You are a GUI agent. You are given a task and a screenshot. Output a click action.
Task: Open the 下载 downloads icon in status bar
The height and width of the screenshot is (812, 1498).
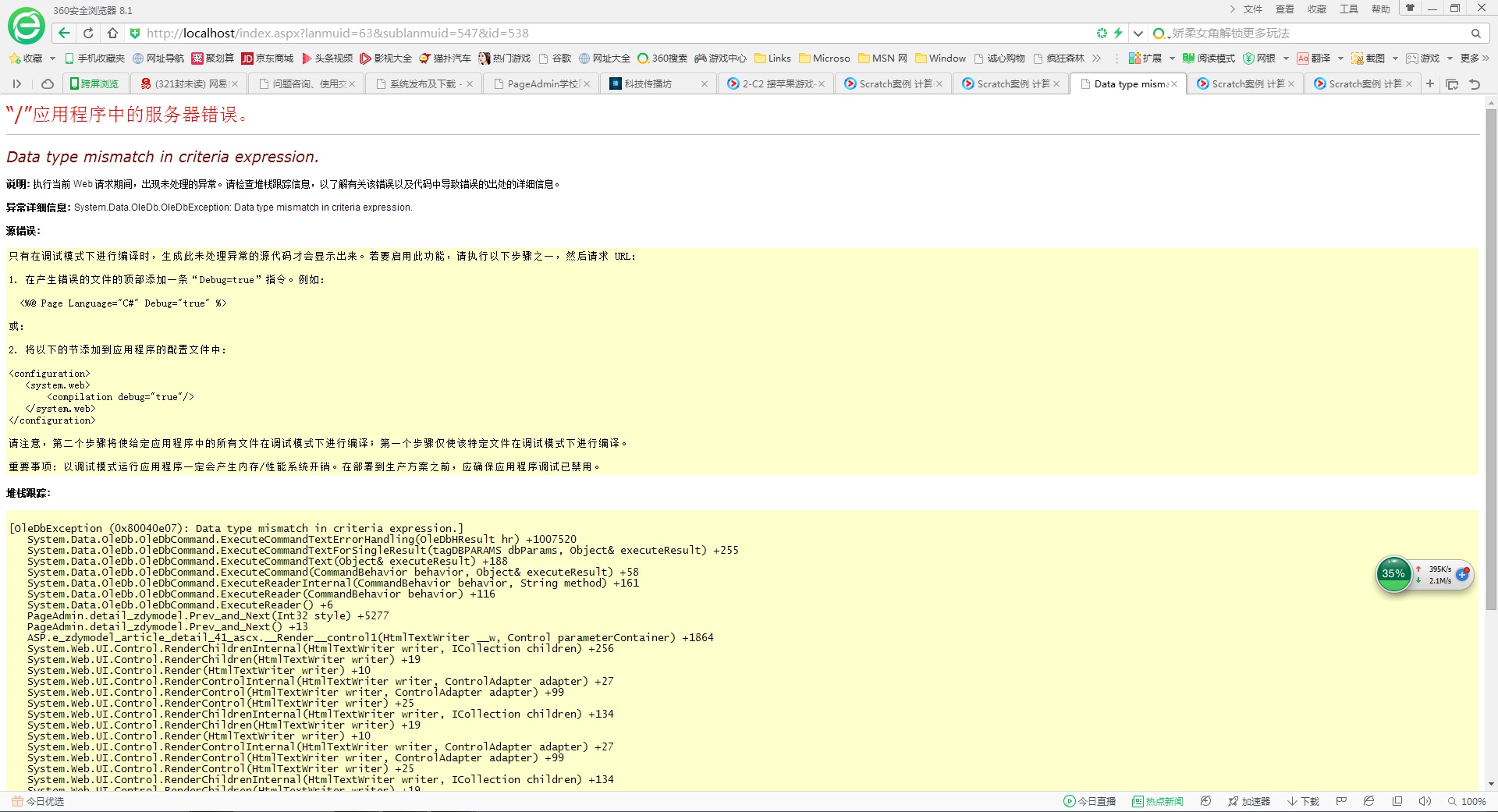1303,801
